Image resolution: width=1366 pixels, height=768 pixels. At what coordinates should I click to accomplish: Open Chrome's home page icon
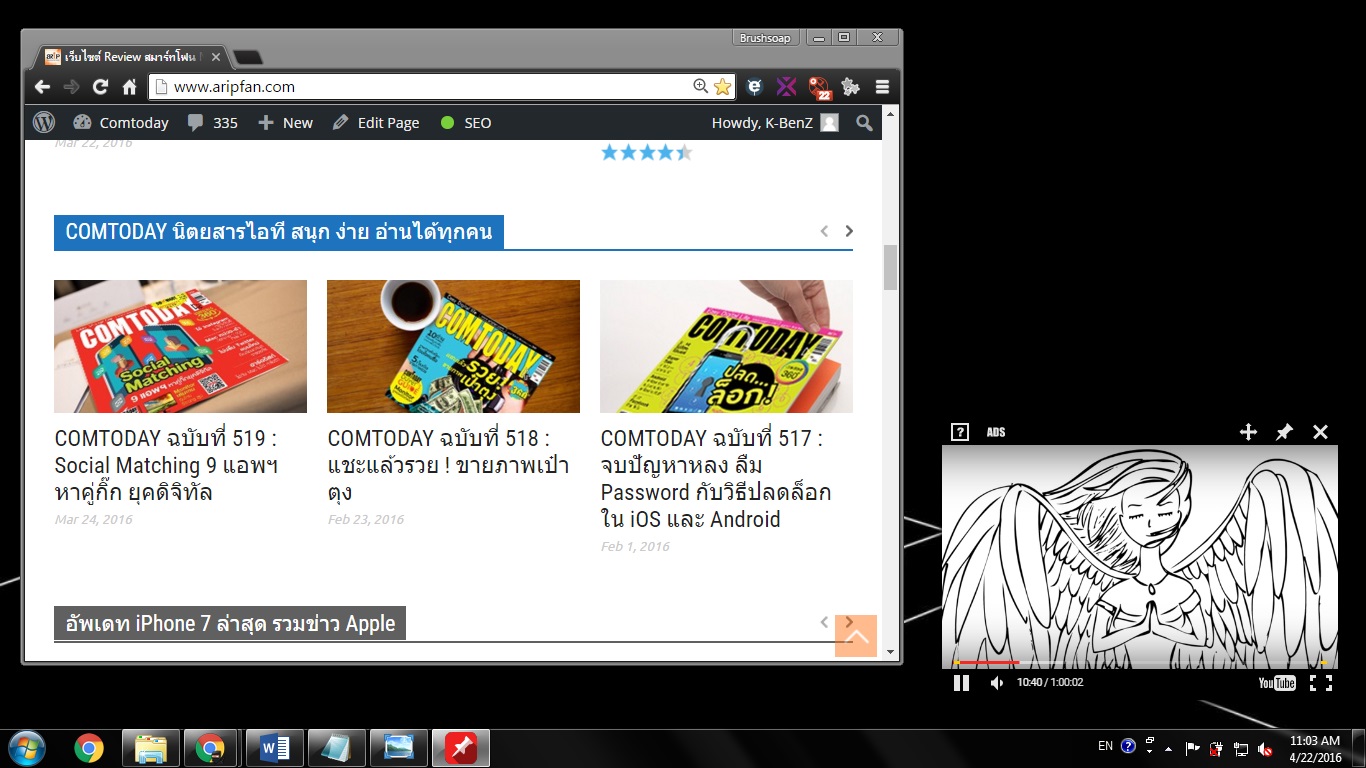[129, 87]
